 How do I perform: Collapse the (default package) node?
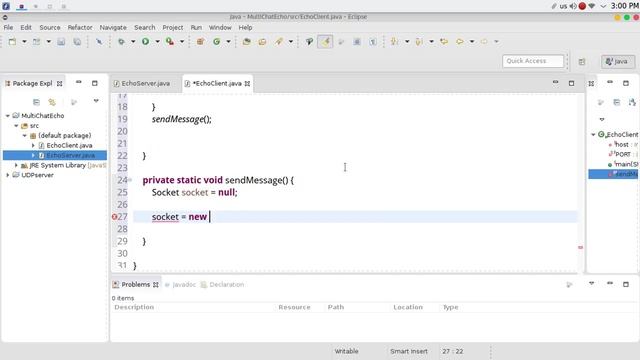click(24, 136)
